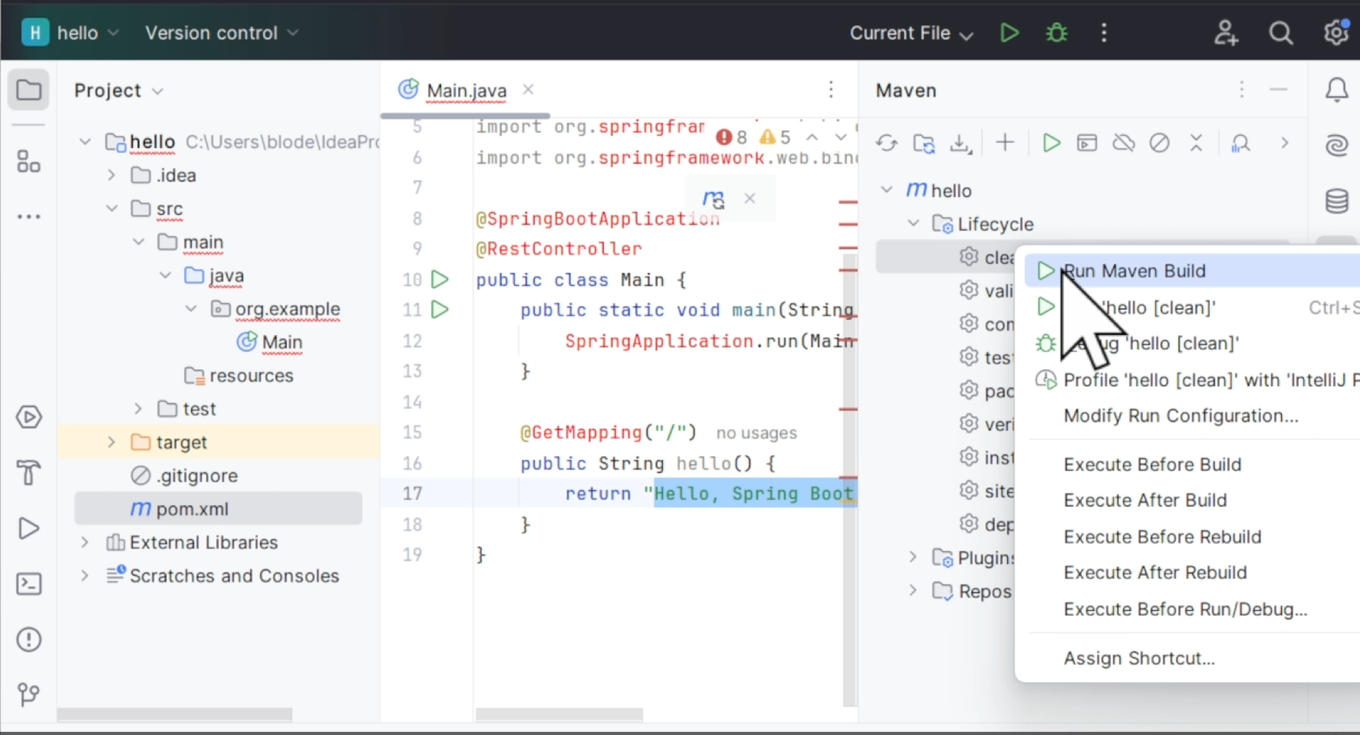Click the Maven Download Sources icon
1360x735 pixels.
click(x=960, y=143)
